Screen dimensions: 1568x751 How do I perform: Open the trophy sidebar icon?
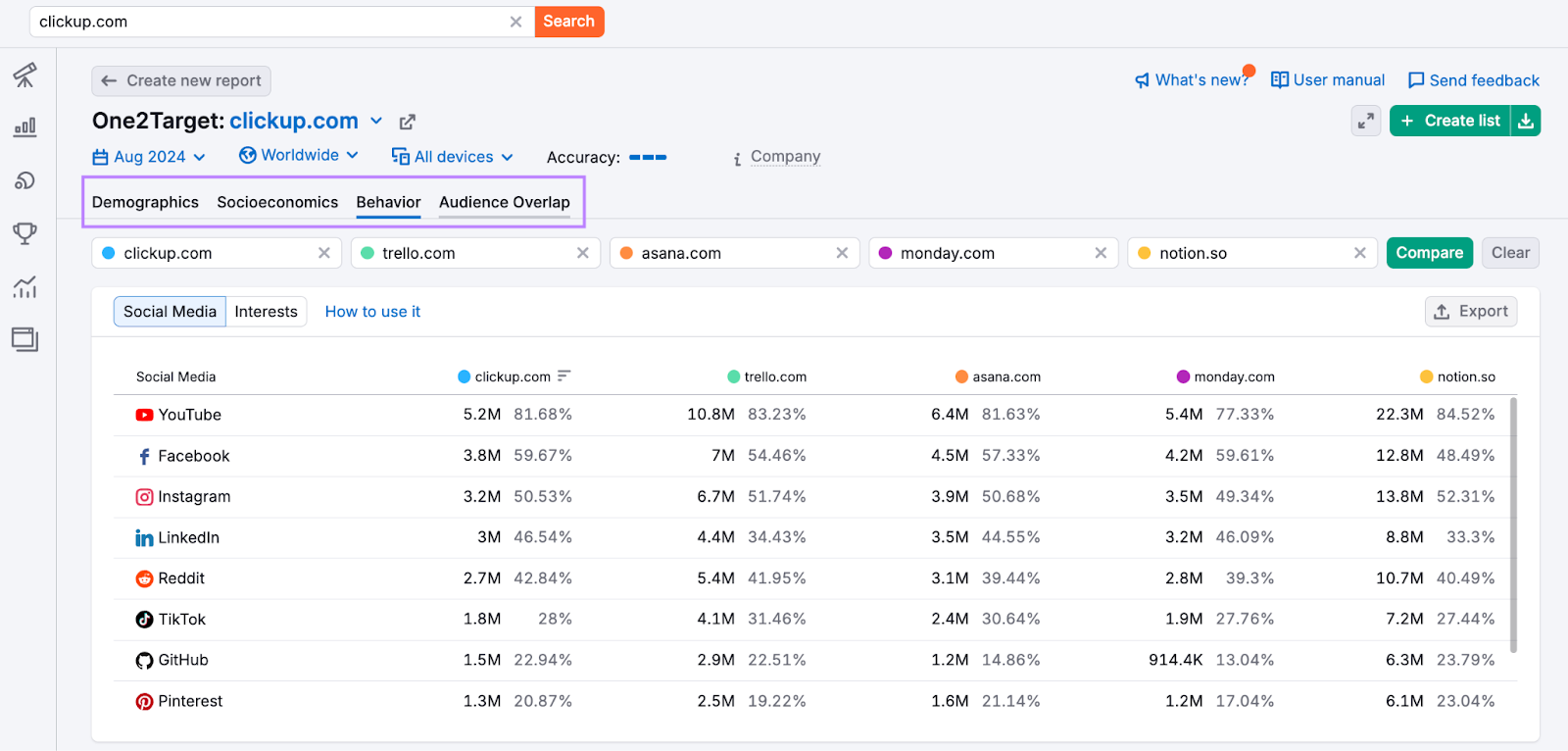[24, 233]
